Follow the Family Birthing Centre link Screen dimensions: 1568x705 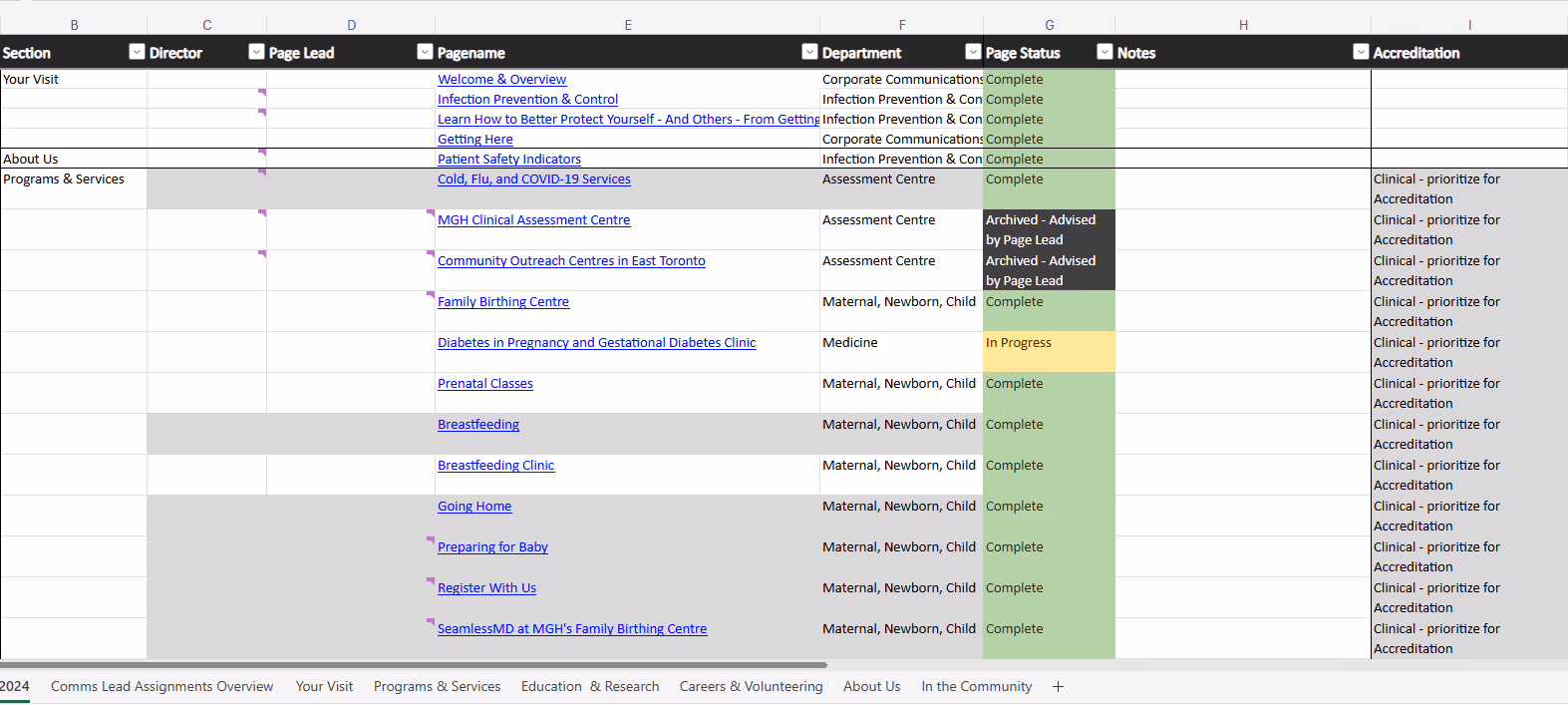coord(502,301)
